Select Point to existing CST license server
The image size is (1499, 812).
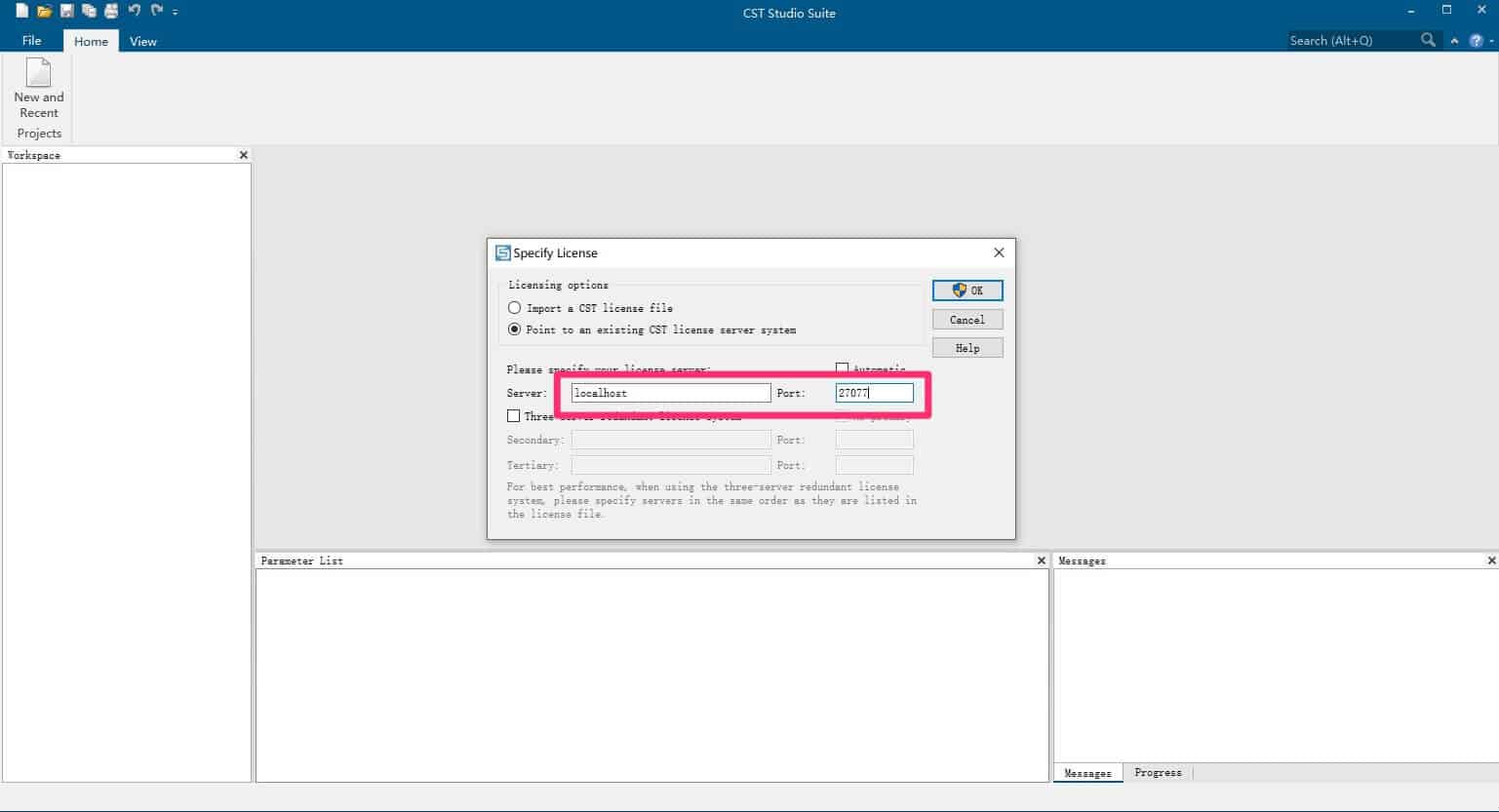coord(515,329)
